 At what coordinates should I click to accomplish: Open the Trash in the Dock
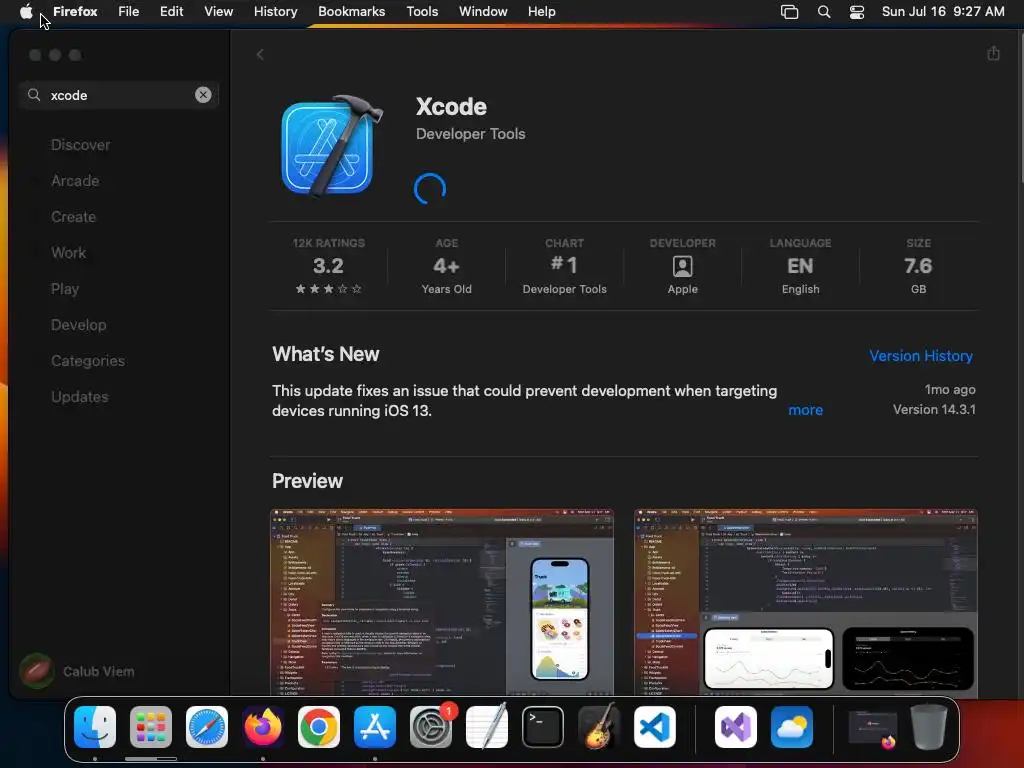929,726
